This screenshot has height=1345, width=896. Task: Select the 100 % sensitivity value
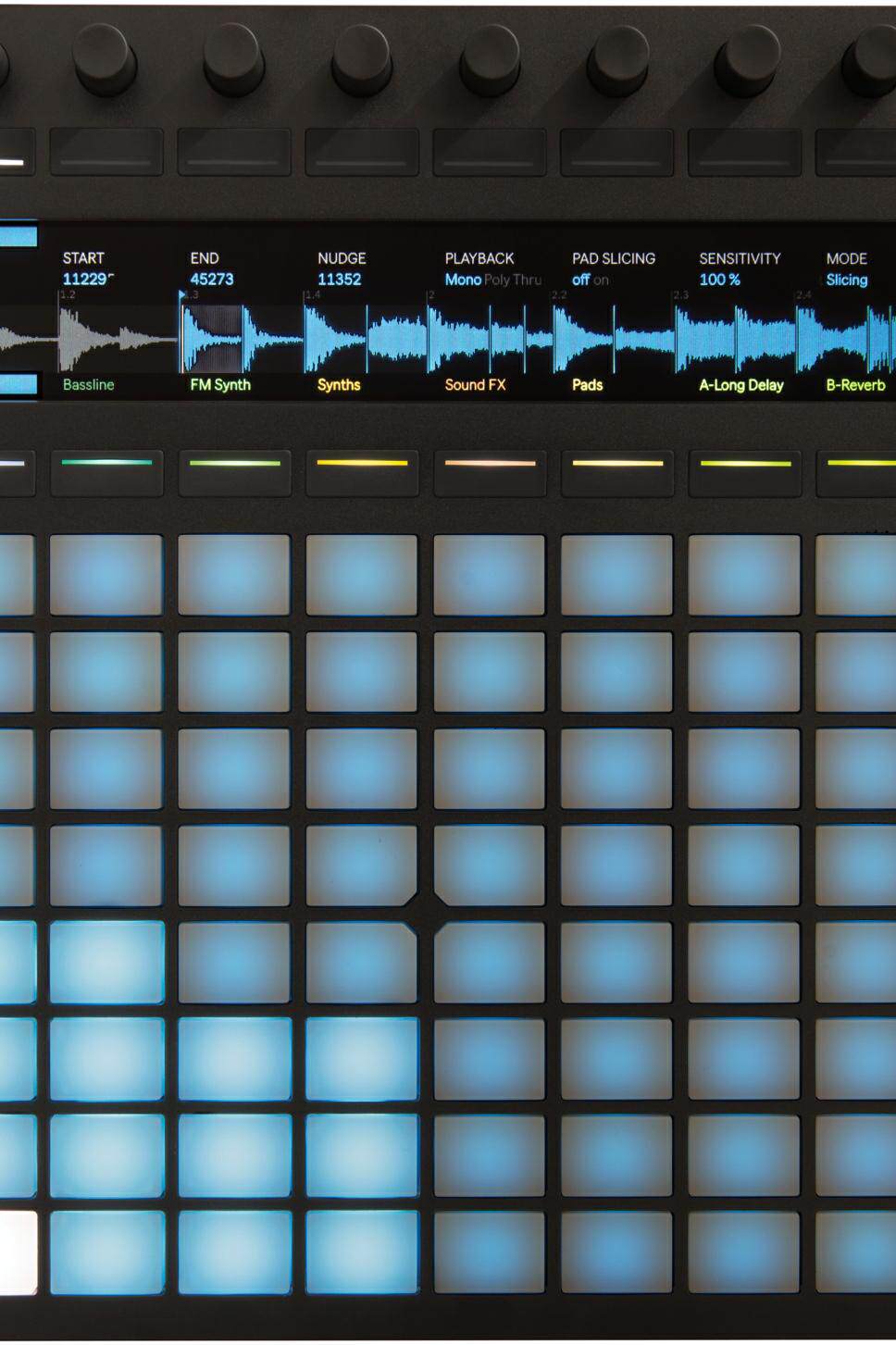pyautogui.click(x=719, y=280)
